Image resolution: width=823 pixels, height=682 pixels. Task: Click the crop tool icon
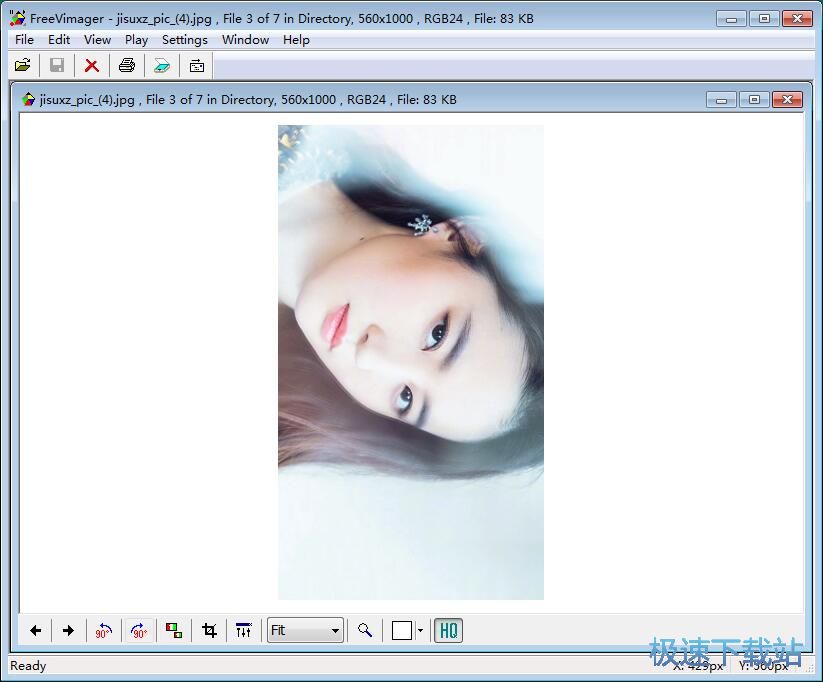tap(209, 630)
